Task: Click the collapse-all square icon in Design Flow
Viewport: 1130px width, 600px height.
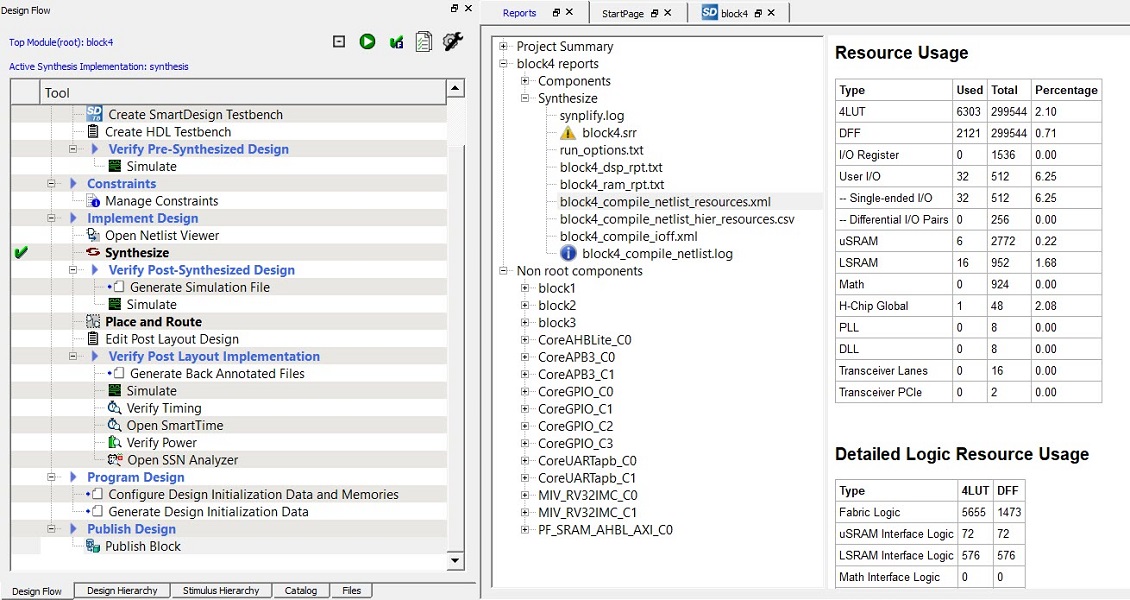Action: (339, 42)
